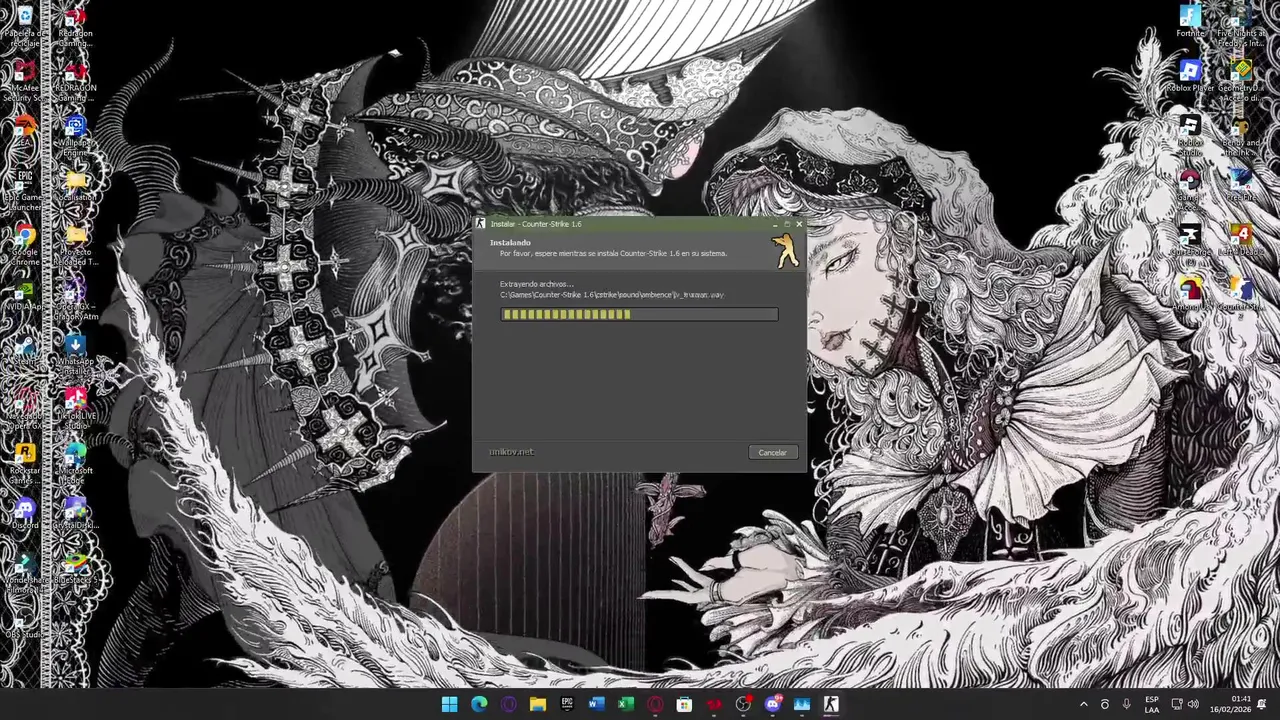Open the Google Chrome desktop icon
1280x720 pixels.
coord(24,245)
